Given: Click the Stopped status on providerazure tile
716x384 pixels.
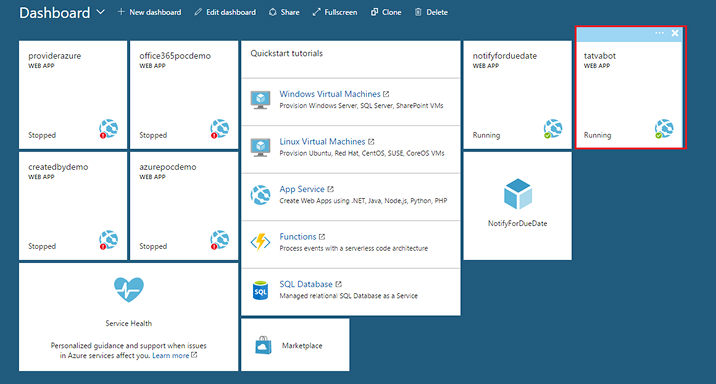Looking at the screenshot, I should click(x=42, y=135).
